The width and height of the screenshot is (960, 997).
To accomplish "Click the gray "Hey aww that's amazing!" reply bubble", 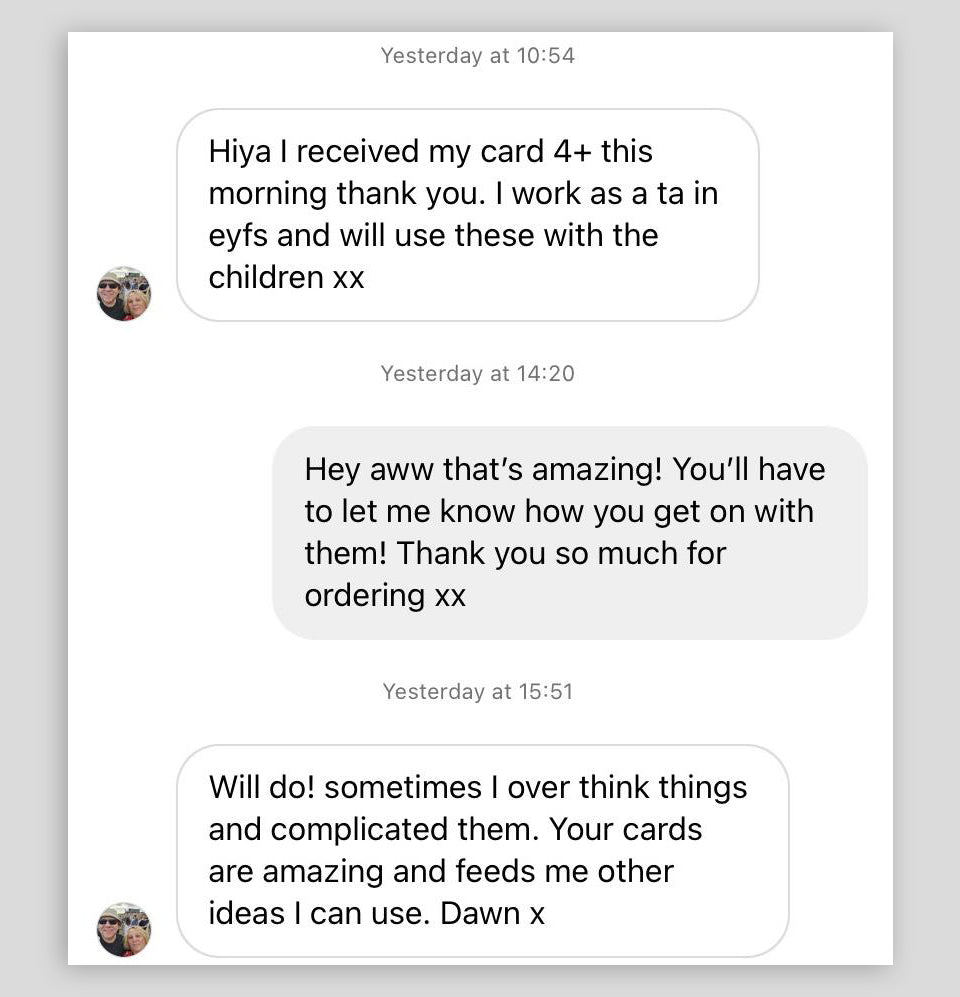I will tap(569, 532).
